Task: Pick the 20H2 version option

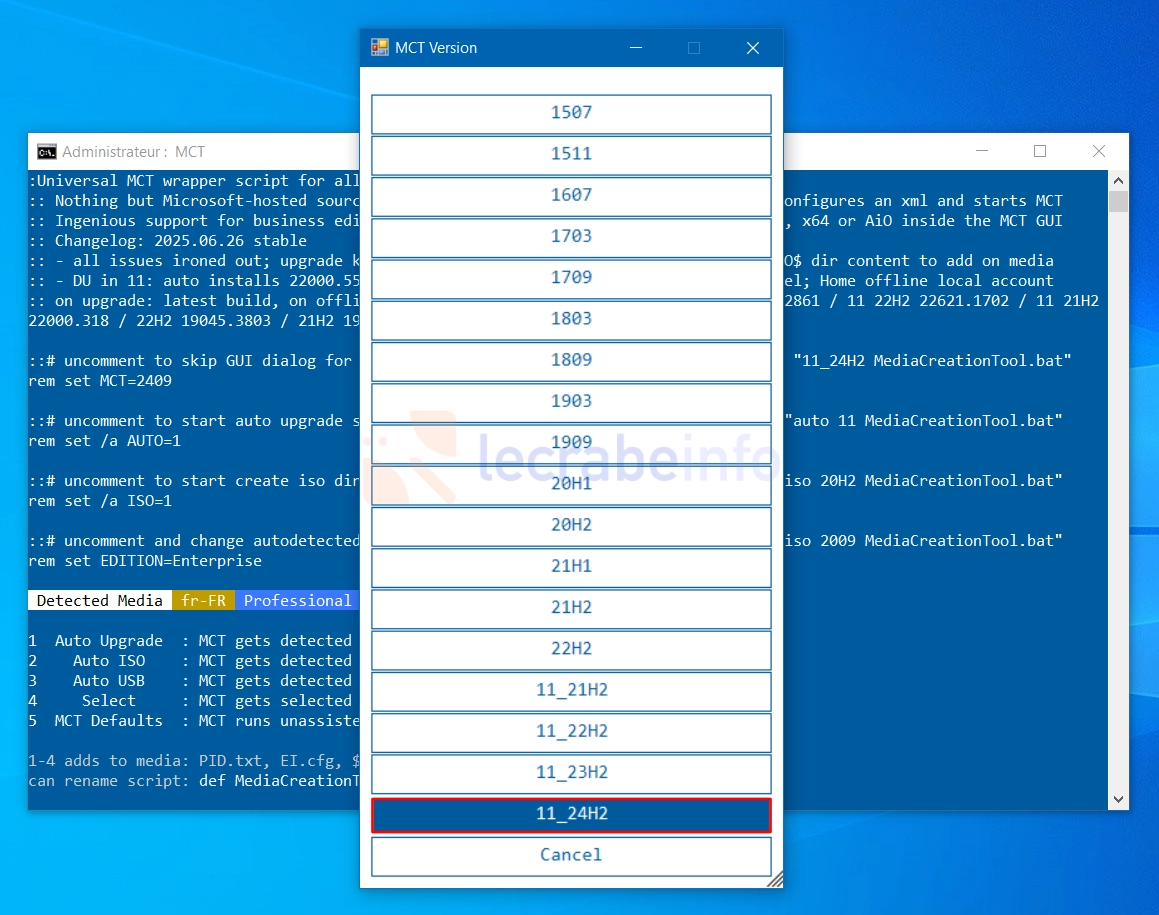Action: (x=571, y=525)
